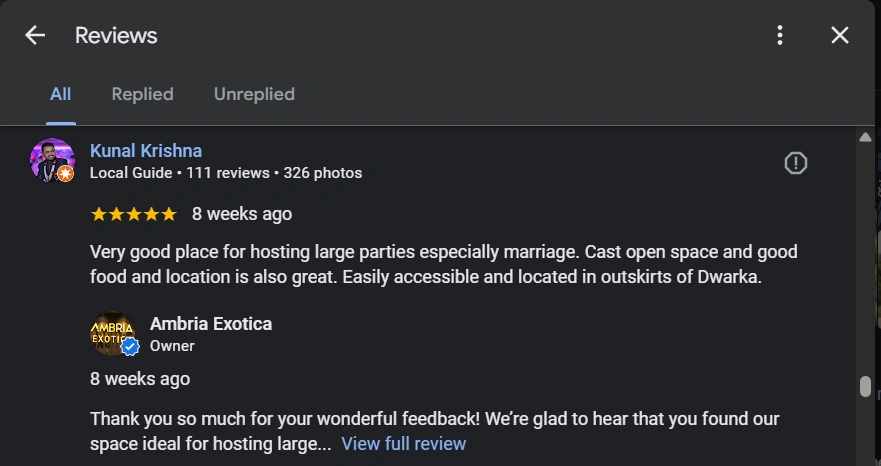
Task: Open the three-dot more options menu
Action: click(x=780, y=36)
